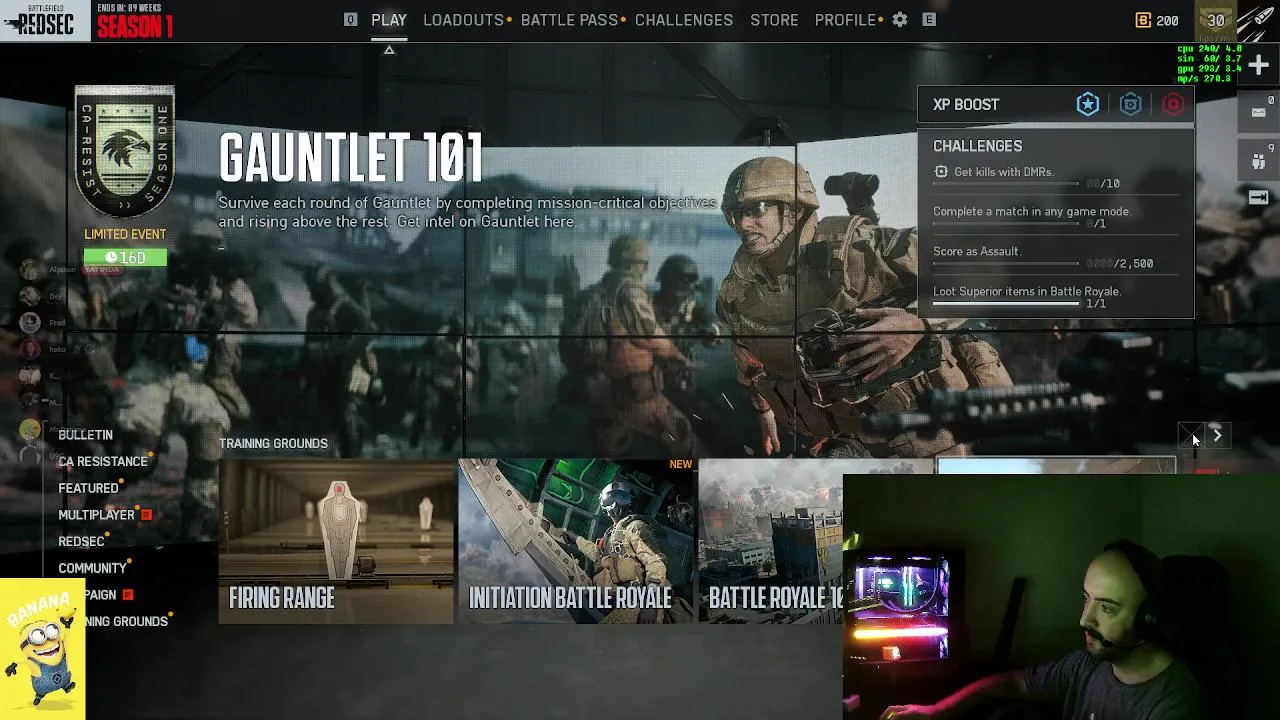Click the 'Get kills with DMRs.' challenge

(x=1004, y=172)
